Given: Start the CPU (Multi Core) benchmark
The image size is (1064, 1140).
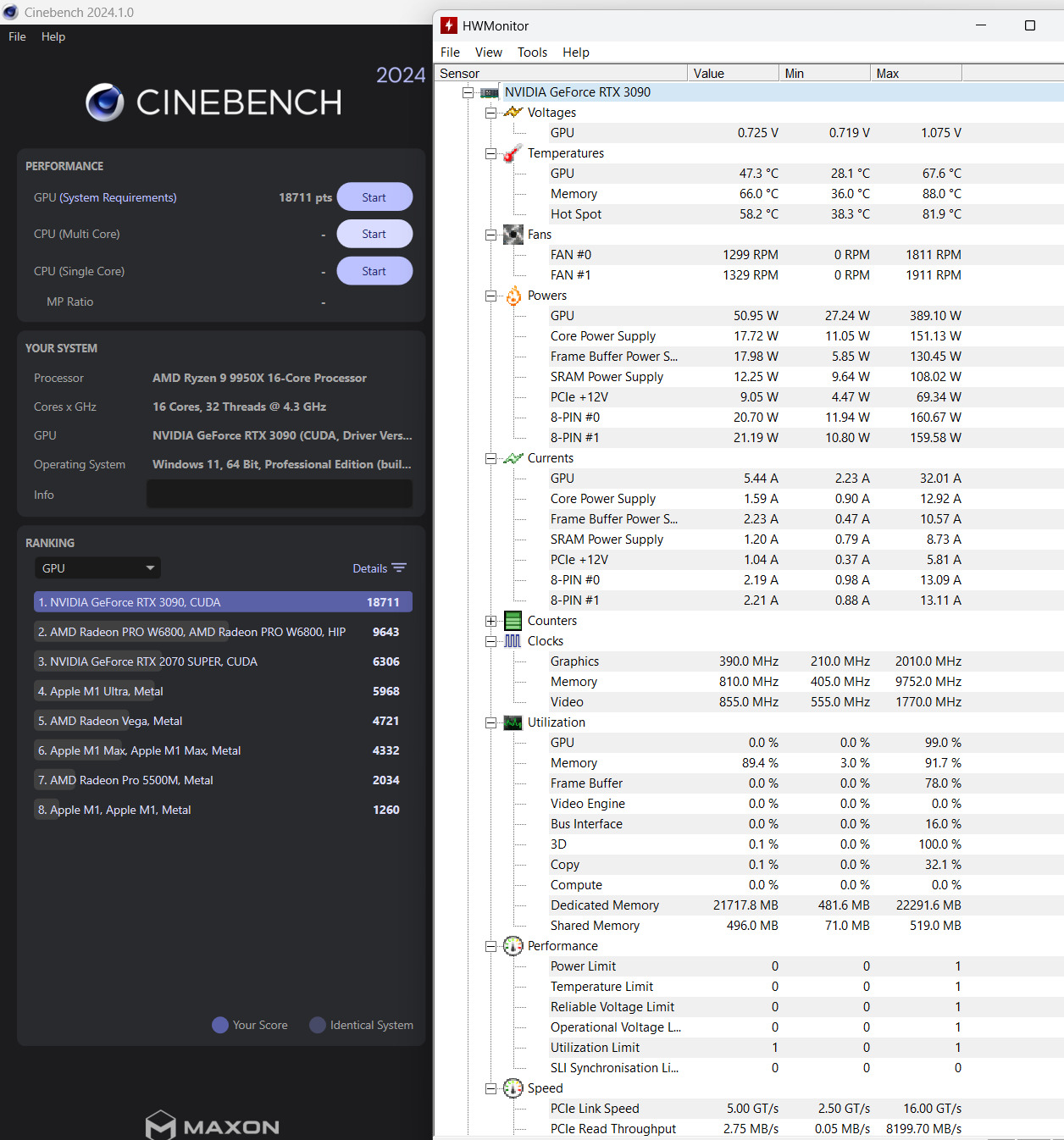Looking at the screenshot, I should (374, 234).
